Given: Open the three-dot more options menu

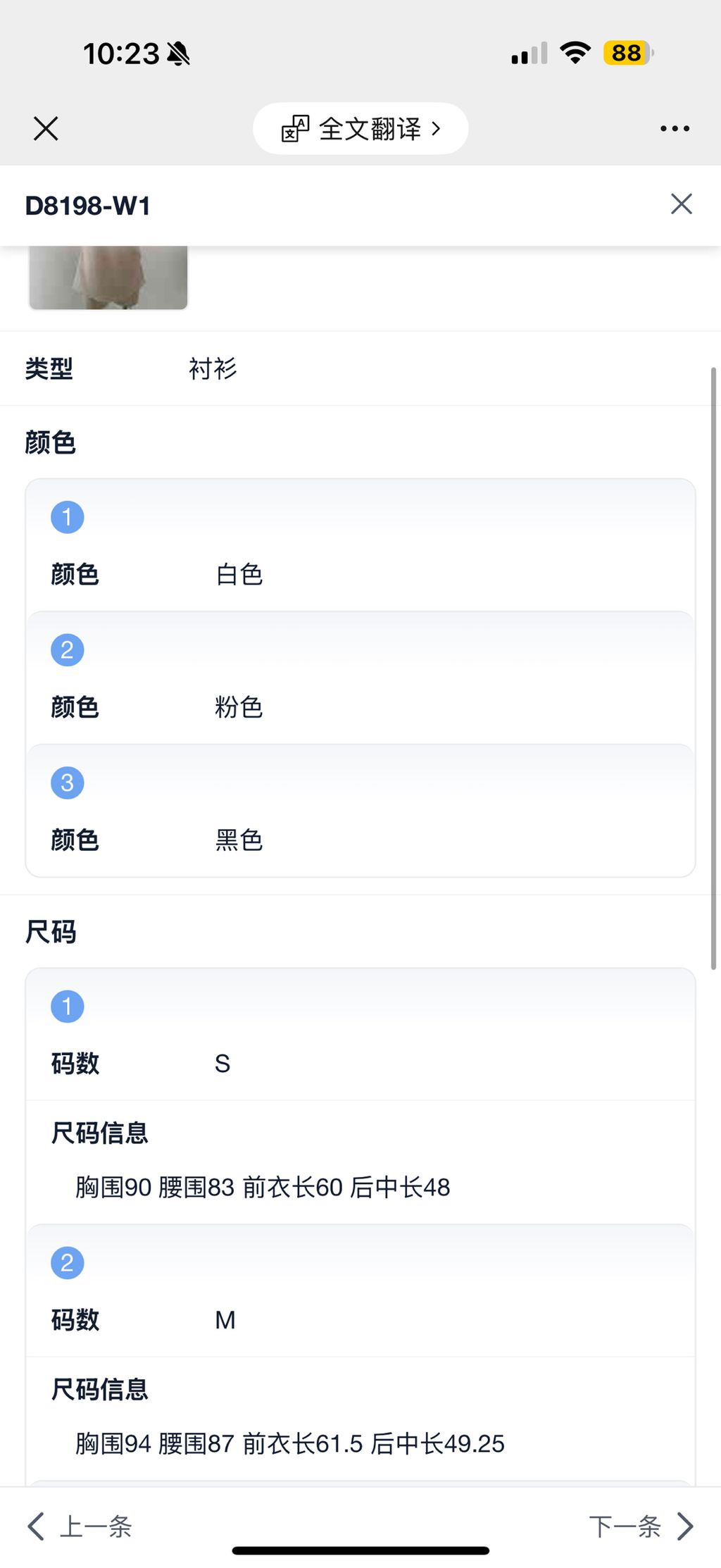Looking at the screenshot, I should pos(675,128).
